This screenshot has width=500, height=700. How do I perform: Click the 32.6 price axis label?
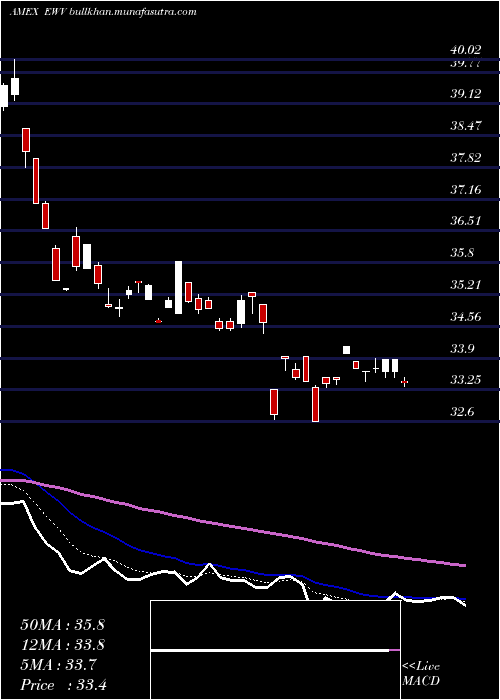tap(461, 411)
